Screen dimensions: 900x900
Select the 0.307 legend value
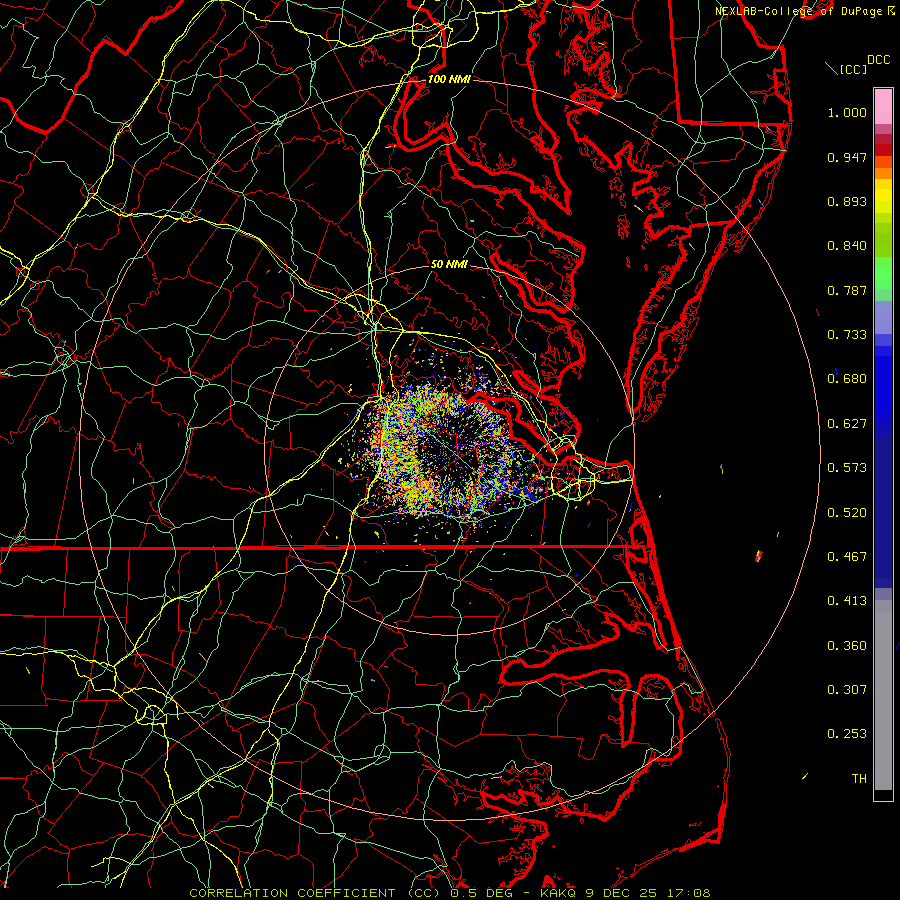click(847, 690)
